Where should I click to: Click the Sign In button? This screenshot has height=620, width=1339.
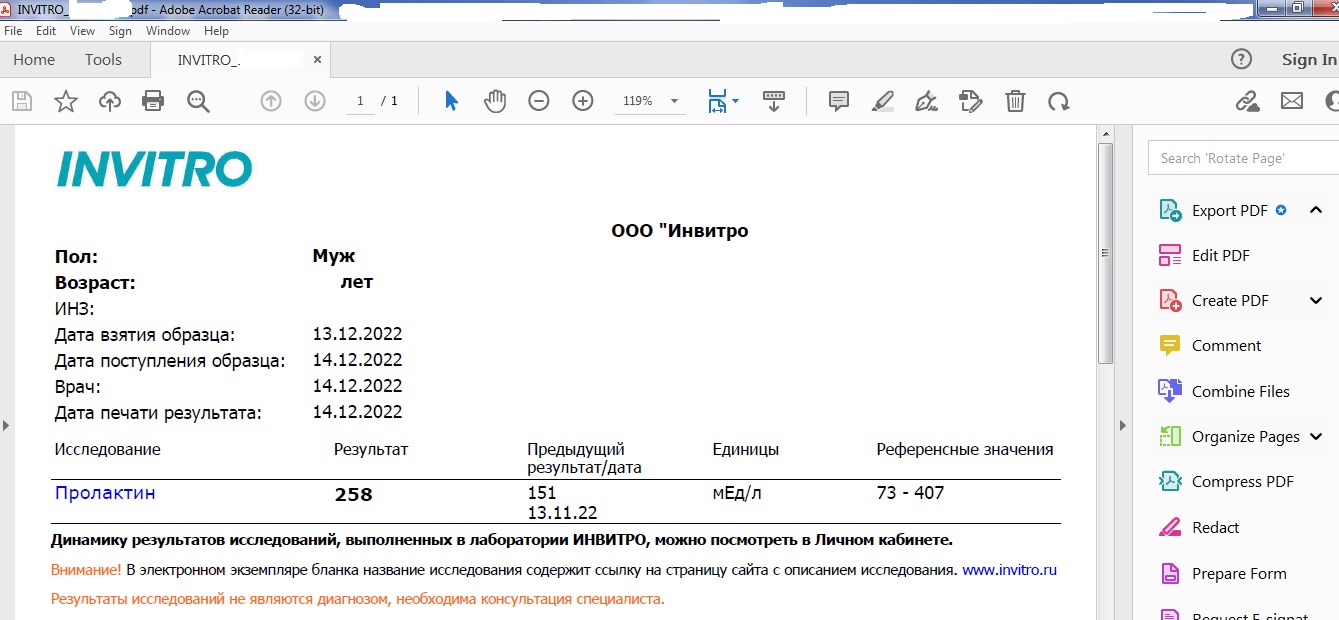(x=1308, y=60)
